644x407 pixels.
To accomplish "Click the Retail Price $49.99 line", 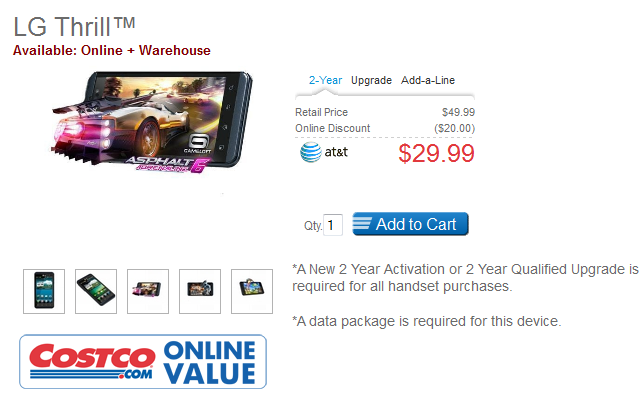I will [385, 112].
